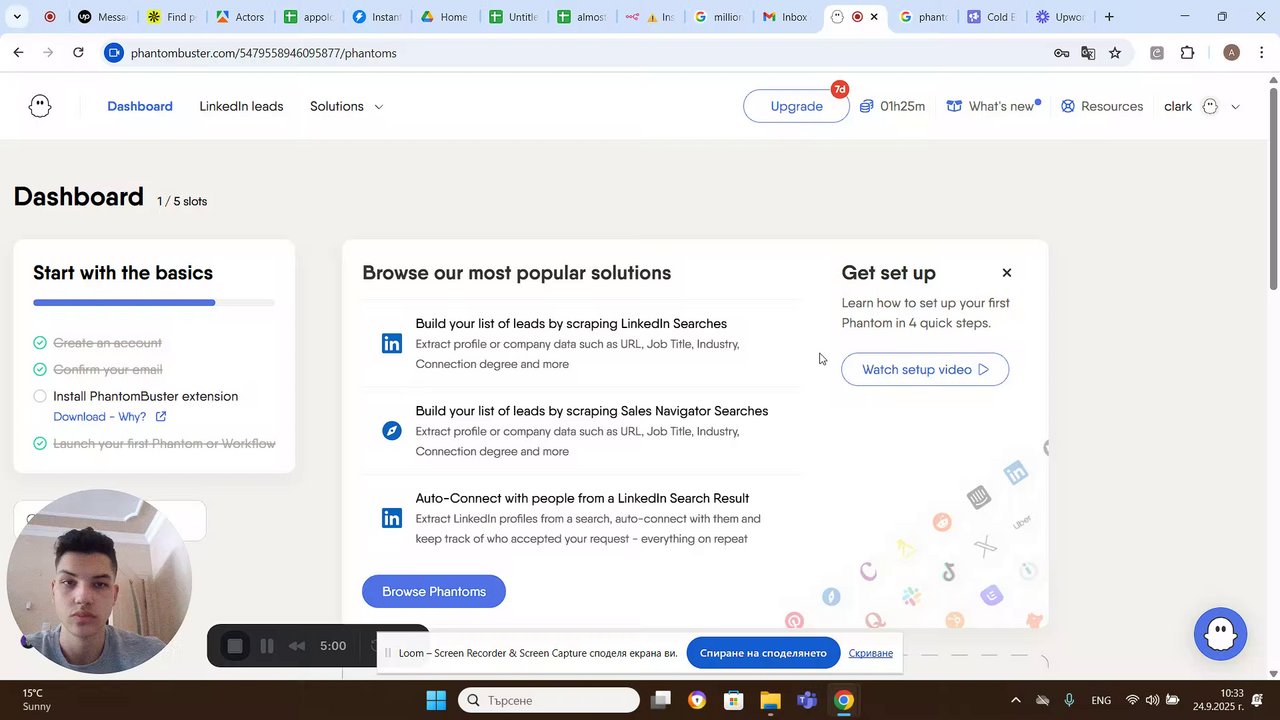Show hidden system tray icons

point(1016,700)
